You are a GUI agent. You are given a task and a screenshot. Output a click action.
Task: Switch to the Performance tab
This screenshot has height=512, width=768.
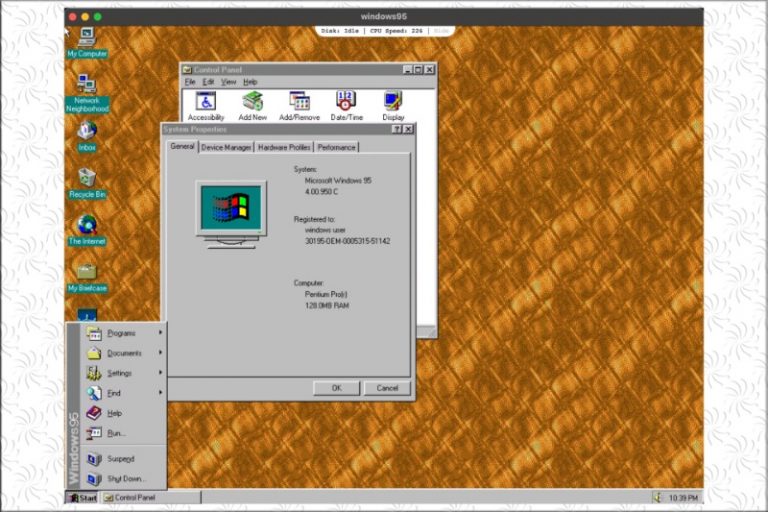(336, 147)
